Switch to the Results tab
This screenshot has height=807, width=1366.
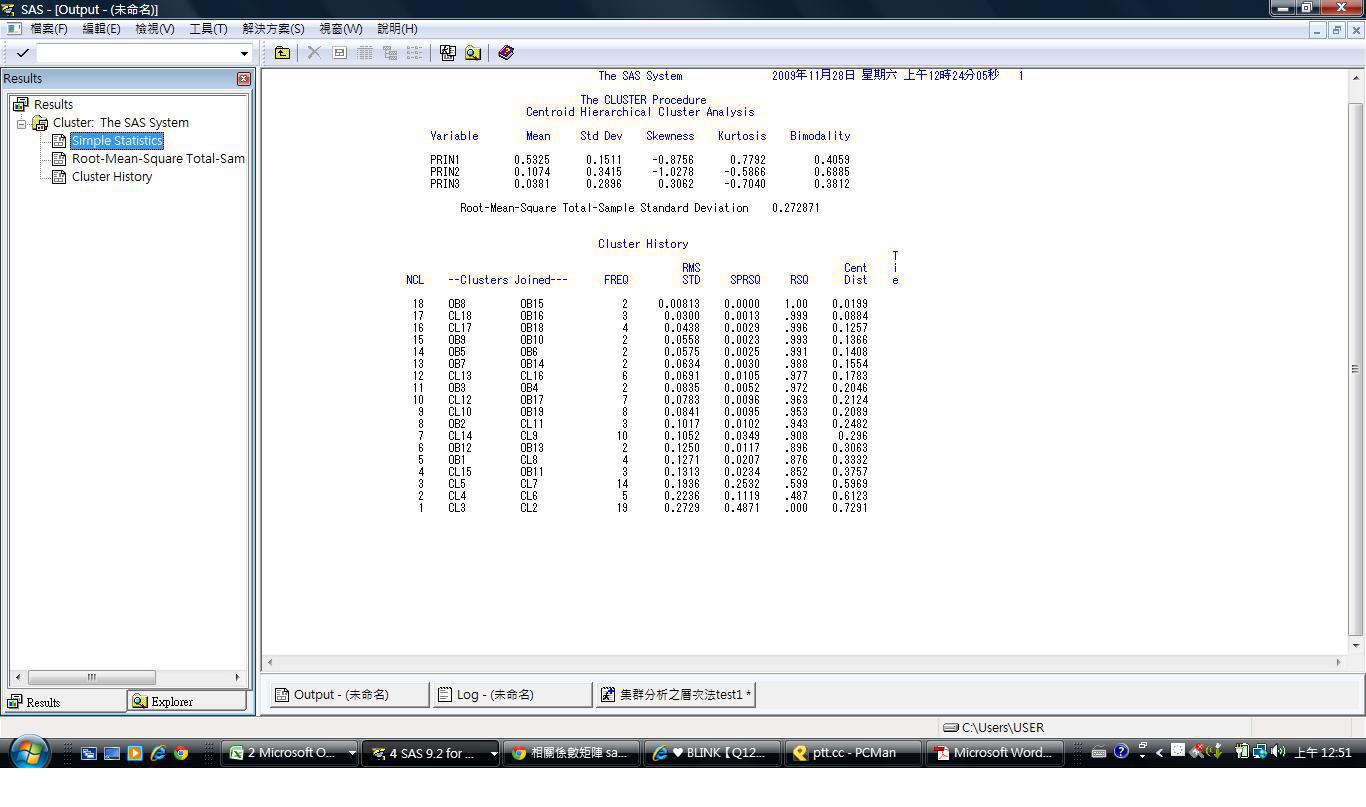(x=65, y=702)
